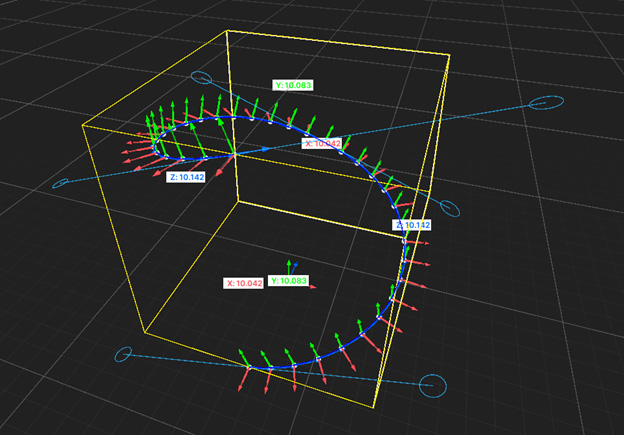
Task: Click the Z: 10.142 label left of the spline loop
Action: tap(186, 177)
